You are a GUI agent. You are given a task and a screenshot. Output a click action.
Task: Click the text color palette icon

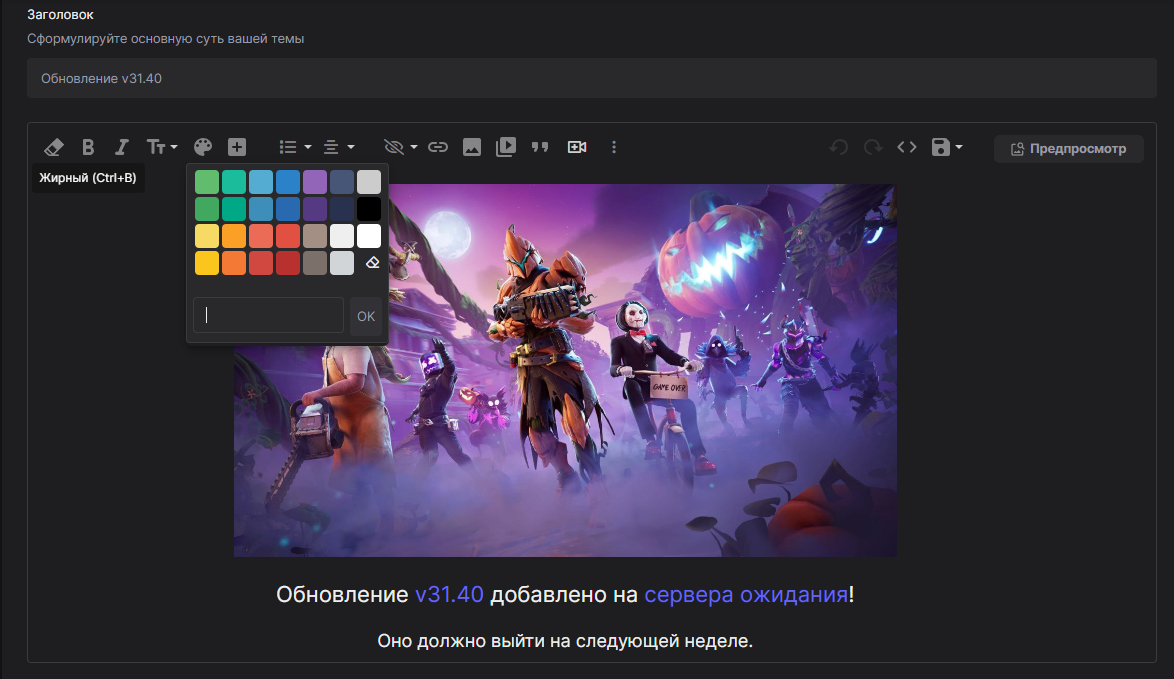(x=203, y=147)
